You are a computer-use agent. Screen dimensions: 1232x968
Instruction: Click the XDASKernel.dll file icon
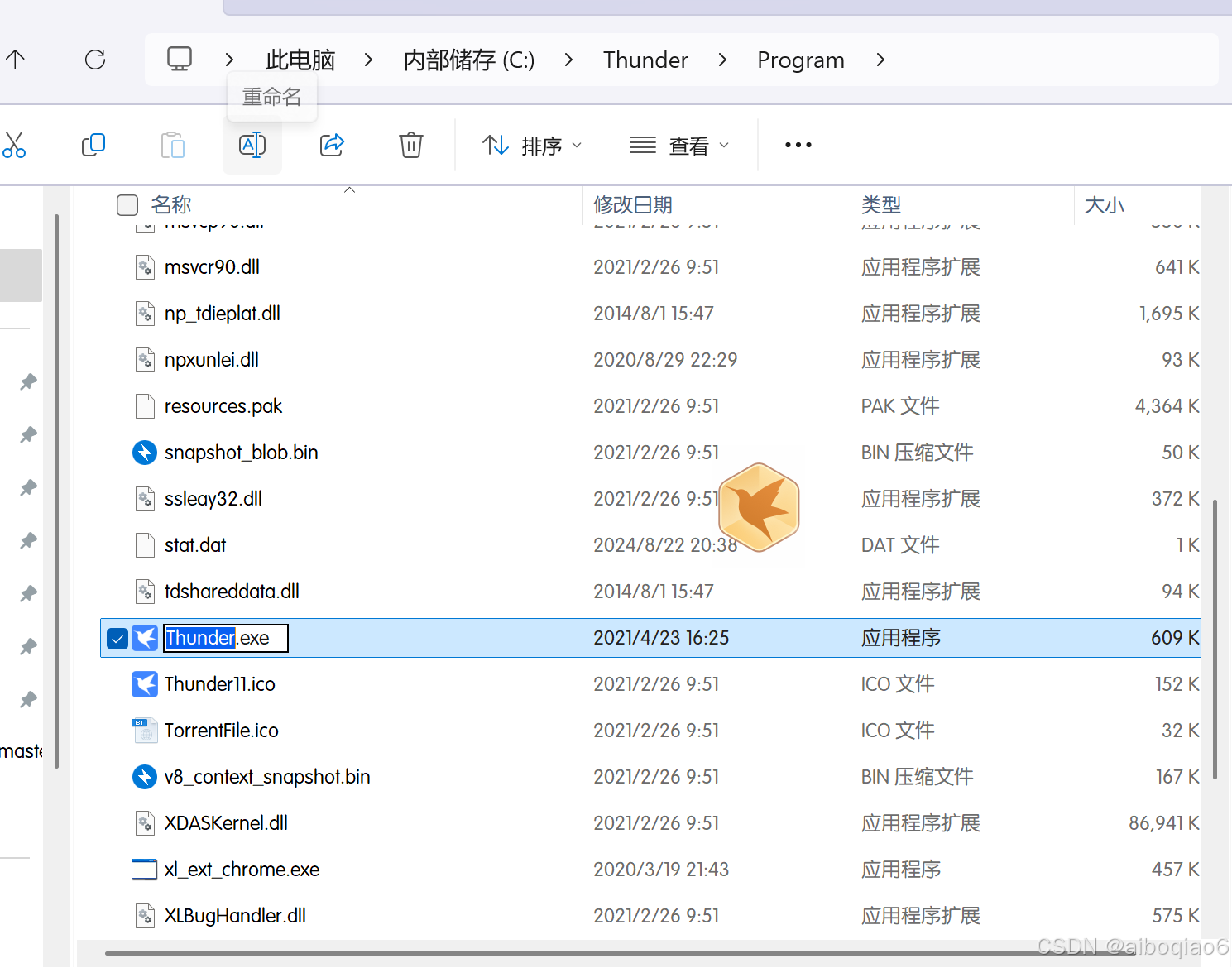[145, 823]
